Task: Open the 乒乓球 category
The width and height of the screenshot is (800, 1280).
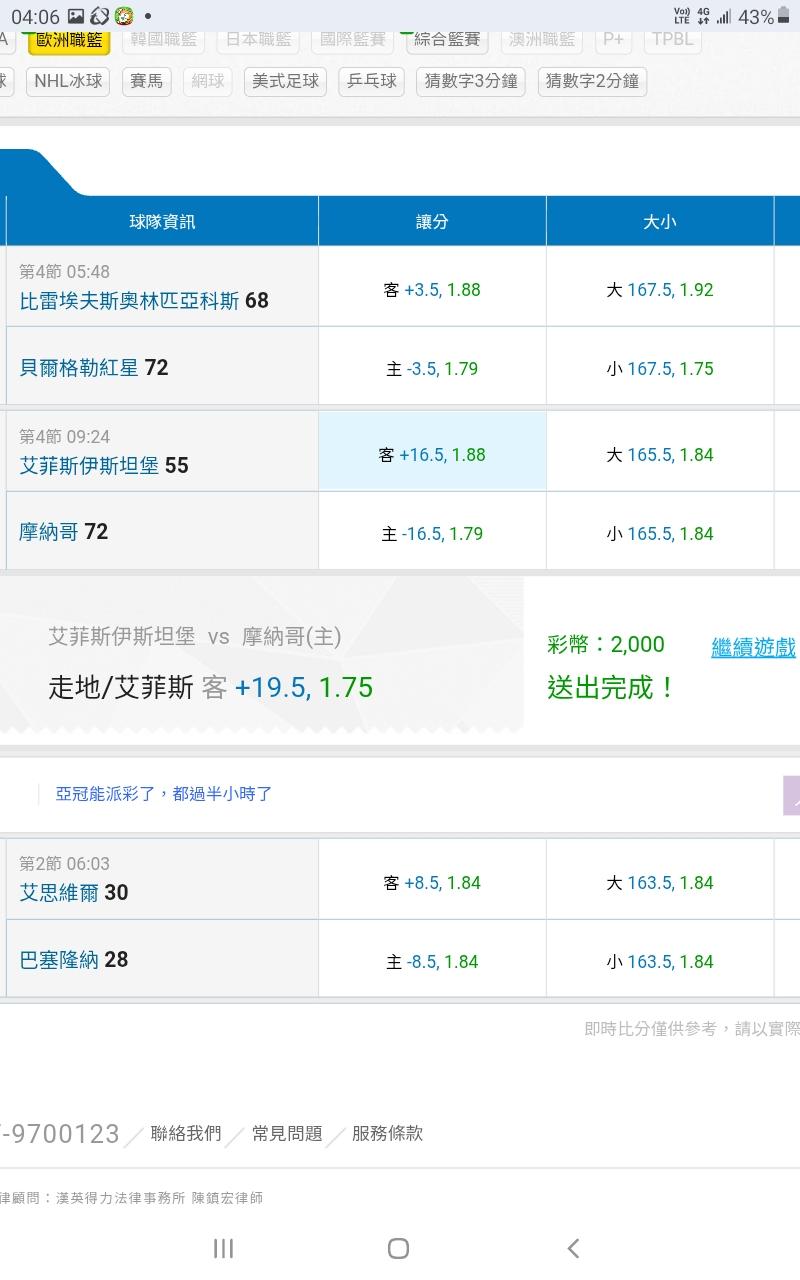Action: tap(371, 81)
